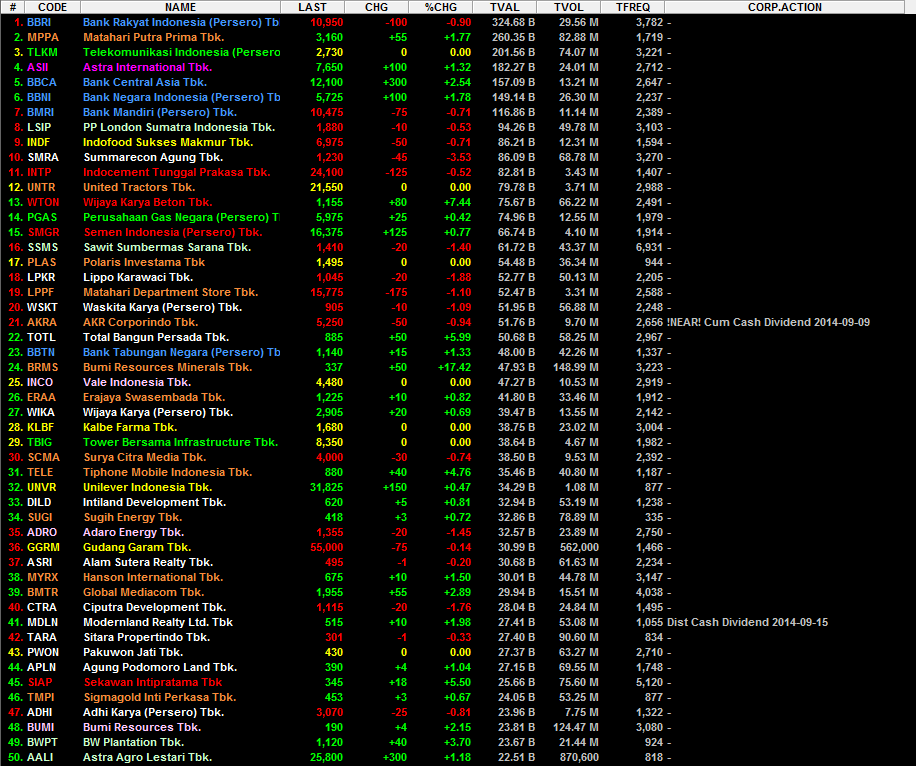This screenshot has width=916, height=766.
Task: Click BUMI volume 124.47 M
Action: coord(576,727)
